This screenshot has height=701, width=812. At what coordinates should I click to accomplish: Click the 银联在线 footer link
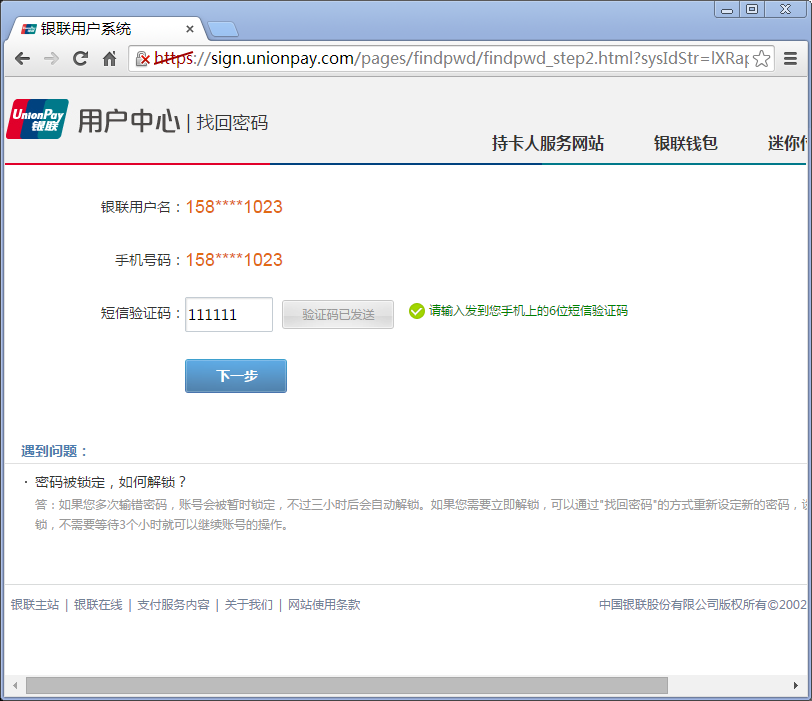pos(98,604)
